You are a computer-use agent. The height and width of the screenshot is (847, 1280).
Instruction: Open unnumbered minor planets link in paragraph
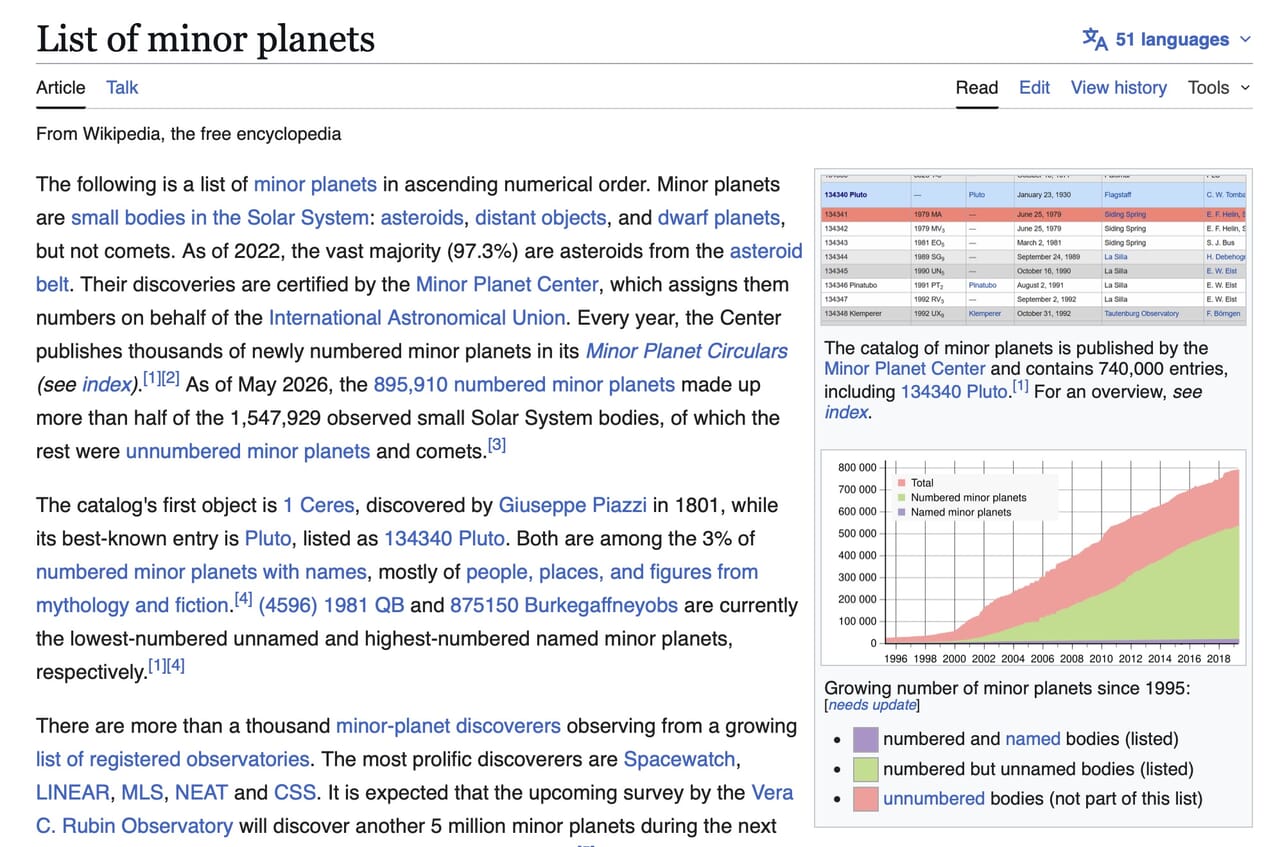click(x=248, y=451)
